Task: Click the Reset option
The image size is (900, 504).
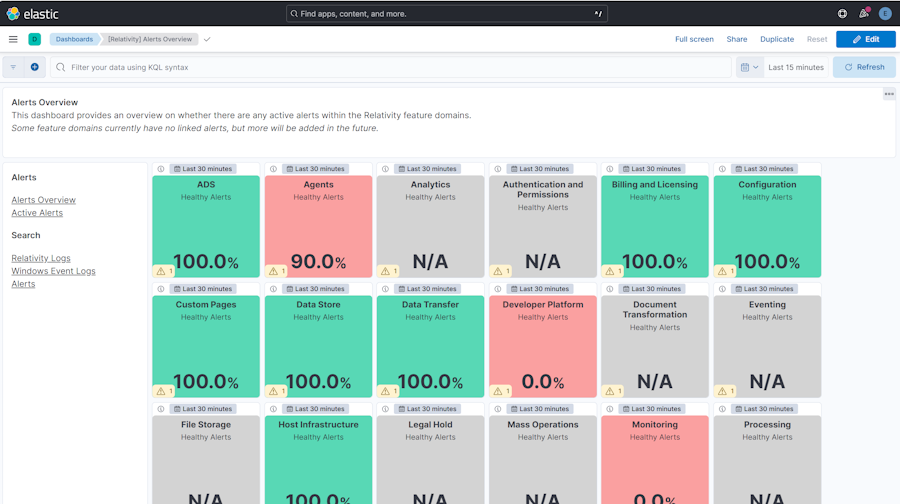Action: (x=817, y=39)
